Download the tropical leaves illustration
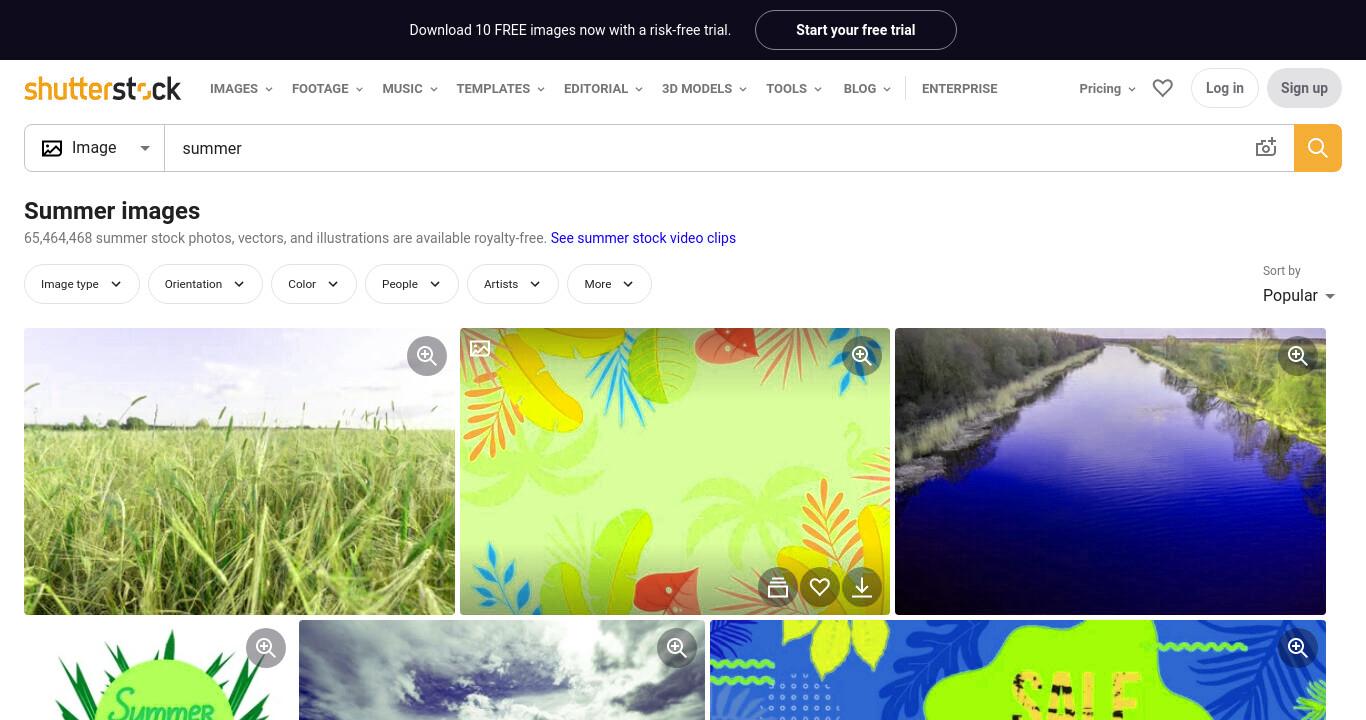 [x=862, y=587]
